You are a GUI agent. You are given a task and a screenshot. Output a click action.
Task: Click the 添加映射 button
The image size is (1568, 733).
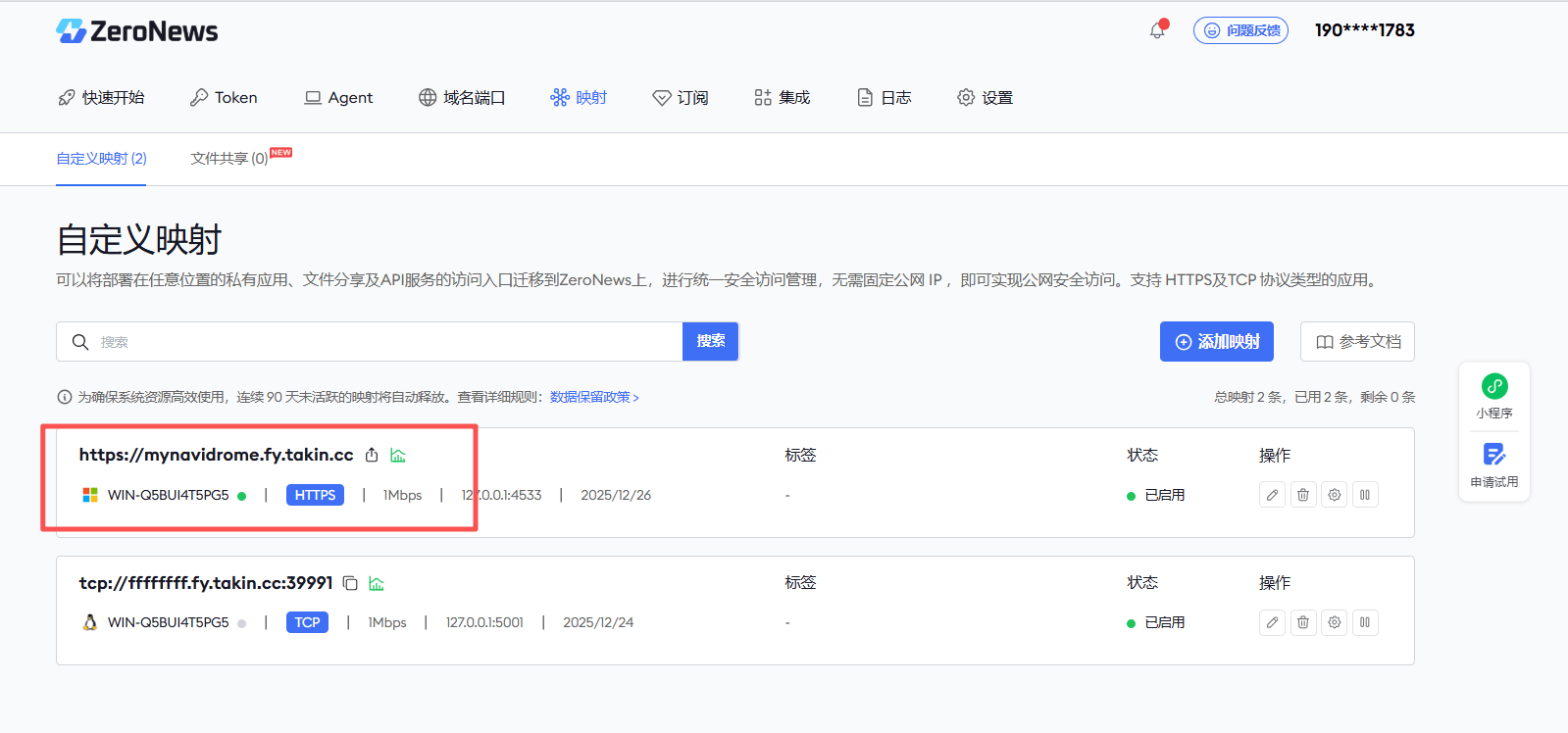click(x=1217, y=341)
